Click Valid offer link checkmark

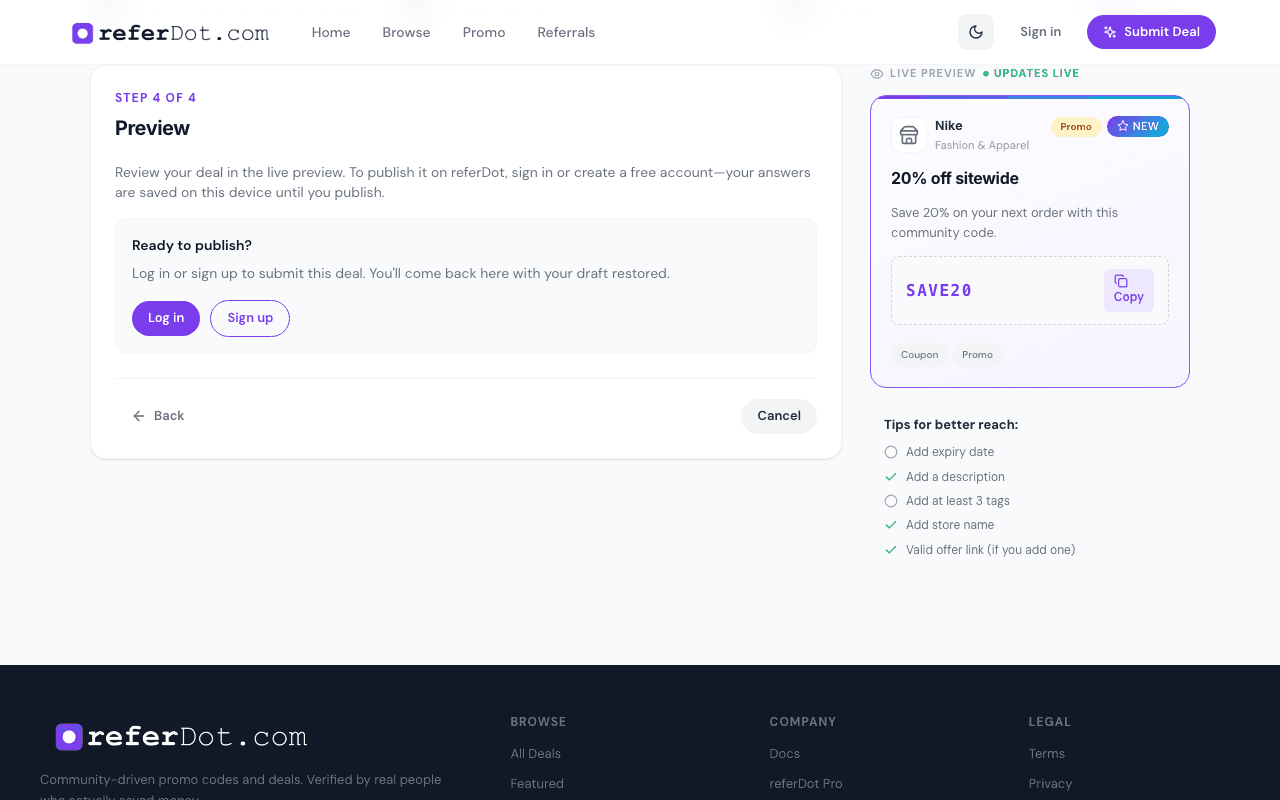tap(891, 550)
